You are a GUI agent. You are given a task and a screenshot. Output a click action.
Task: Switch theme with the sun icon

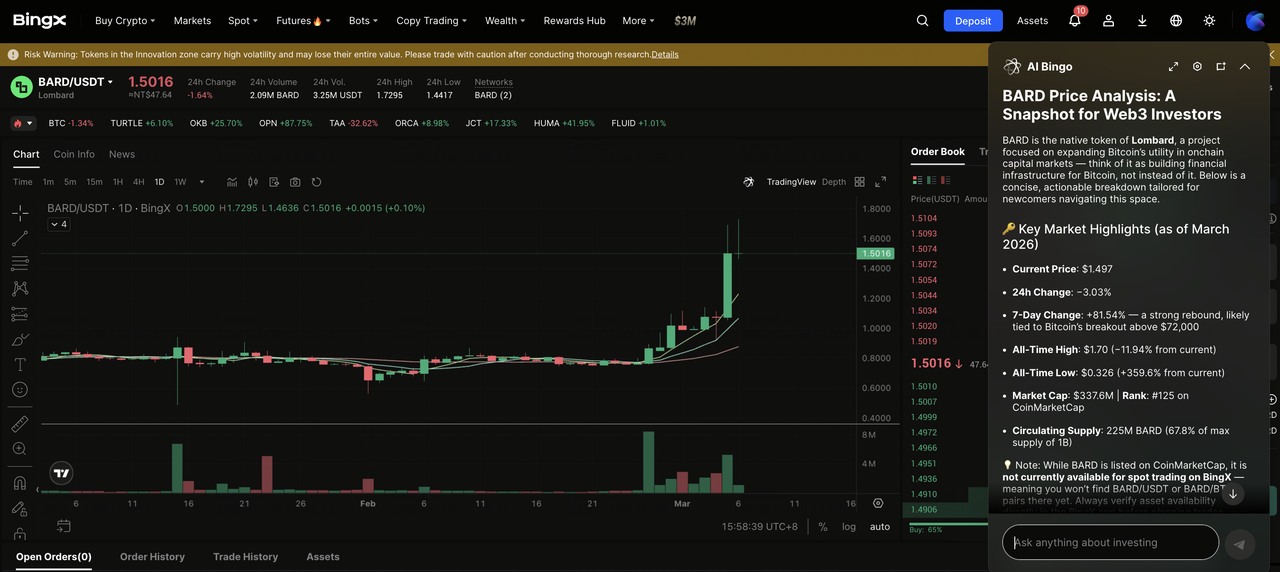pos(1210,21)
